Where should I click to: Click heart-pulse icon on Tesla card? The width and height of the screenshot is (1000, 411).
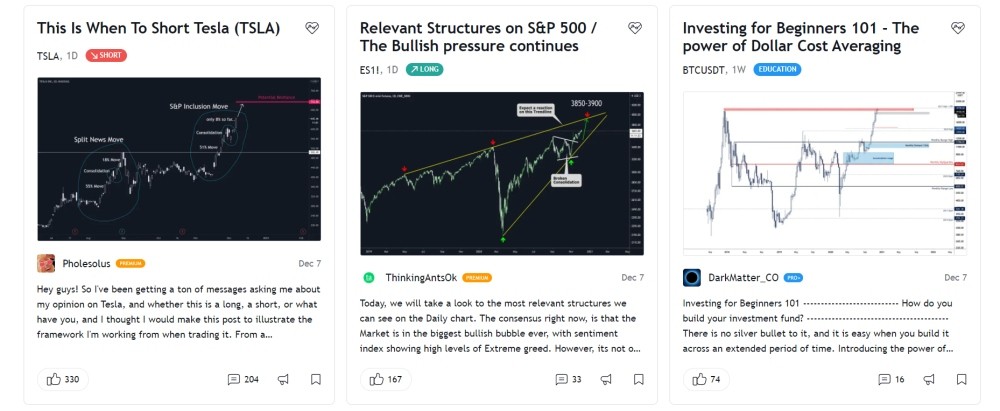(312, 27)
